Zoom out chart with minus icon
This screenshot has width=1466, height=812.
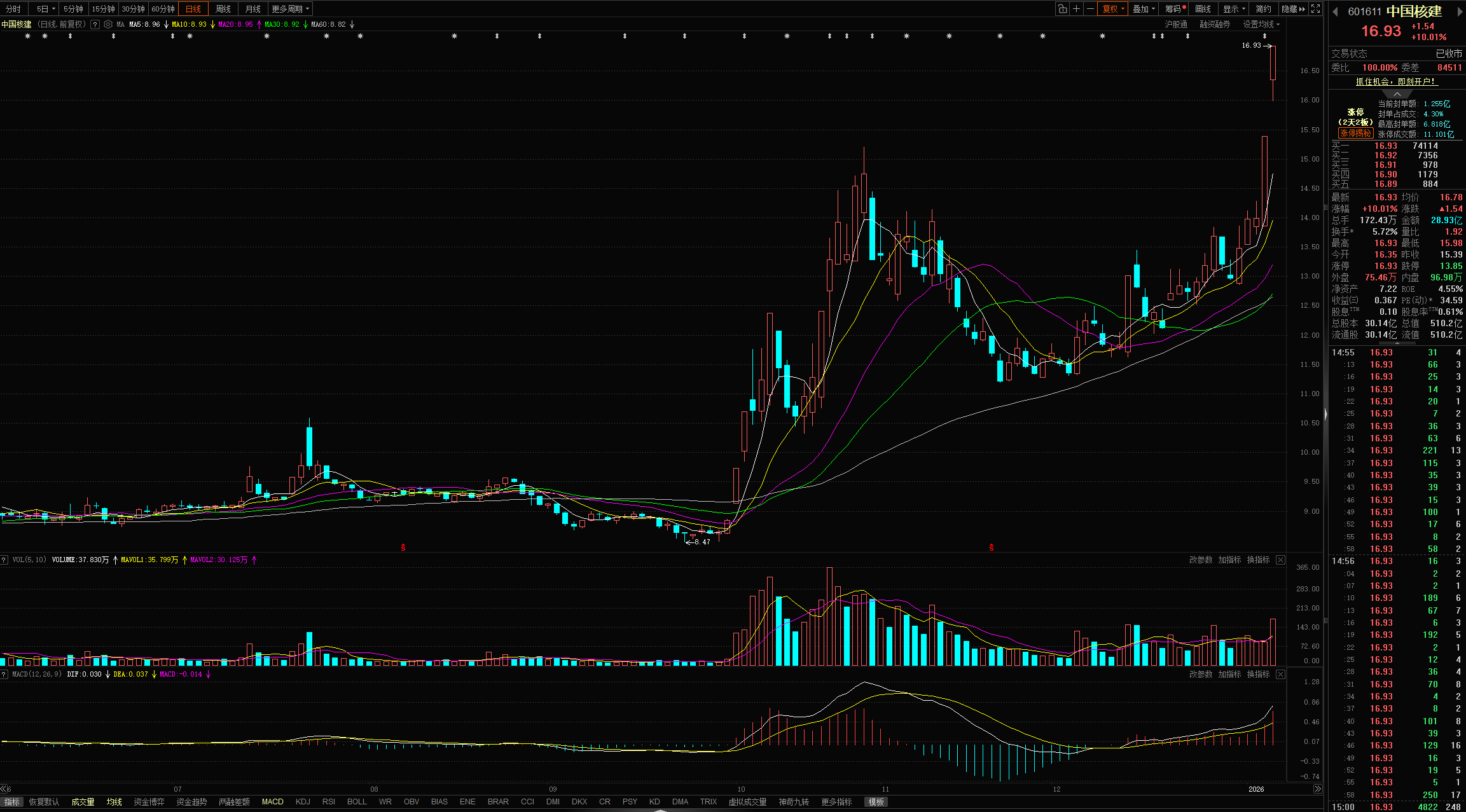pos(1090,9)
